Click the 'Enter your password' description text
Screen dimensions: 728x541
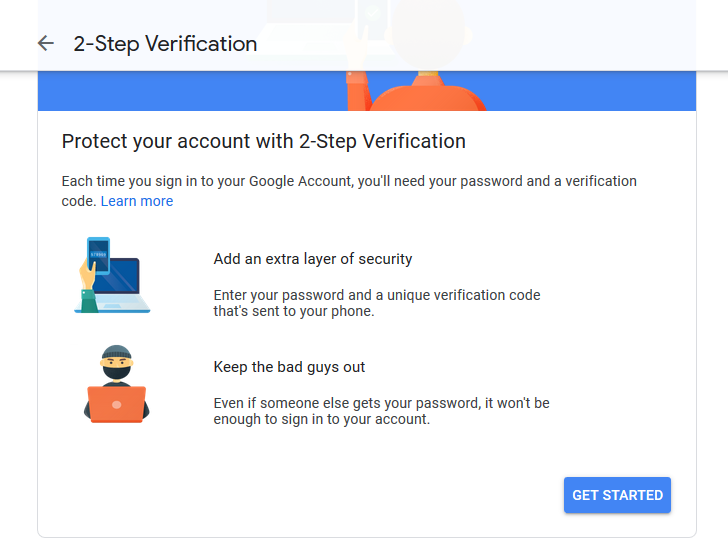[376, 295]
